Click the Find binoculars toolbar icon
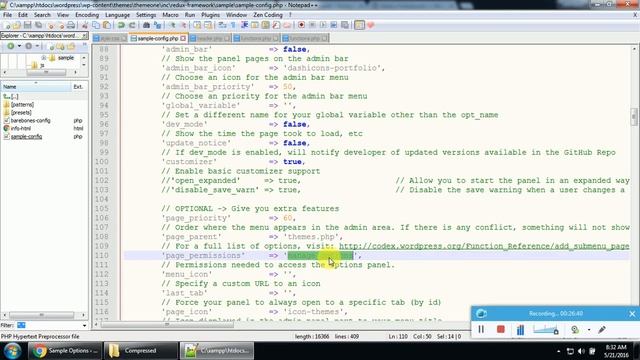Screen dimensions: 640x360 (146, 25)
